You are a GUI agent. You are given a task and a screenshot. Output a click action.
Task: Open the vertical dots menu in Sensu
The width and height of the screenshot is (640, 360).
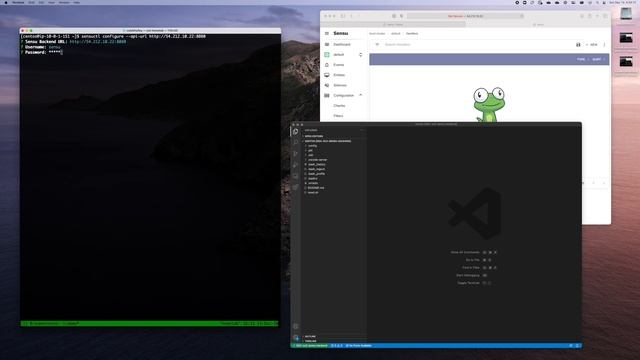click(x=604, y=44)
